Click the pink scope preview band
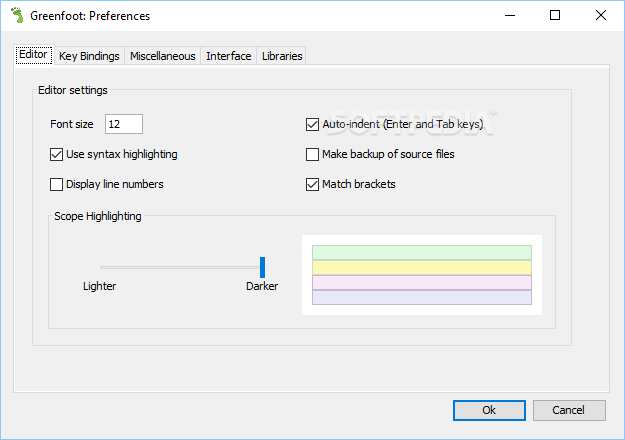This screenshot has height=440, width=625. coord(422,283)
